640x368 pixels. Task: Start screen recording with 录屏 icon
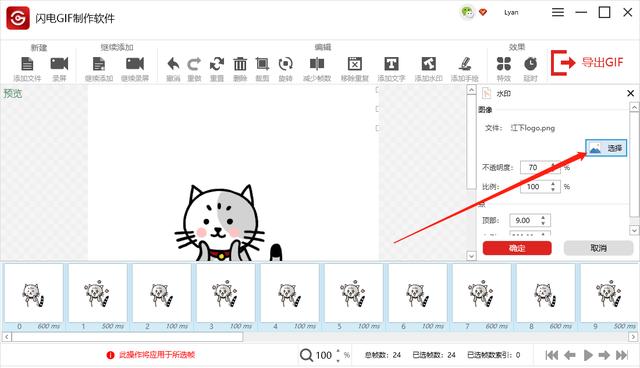(x=59, y=64)
